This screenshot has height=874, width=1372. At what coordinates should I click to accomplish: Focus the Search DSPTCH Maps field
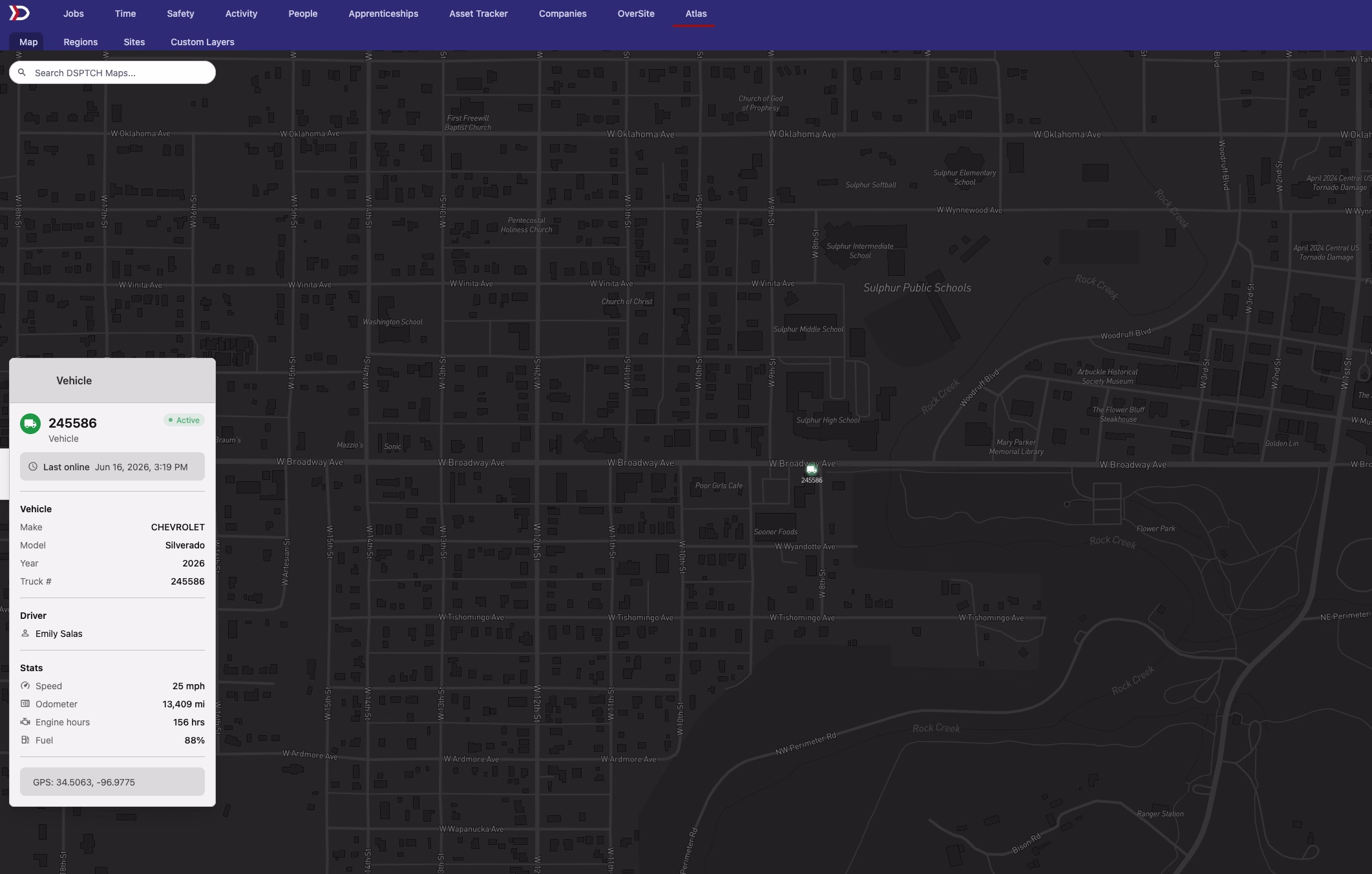112,72
